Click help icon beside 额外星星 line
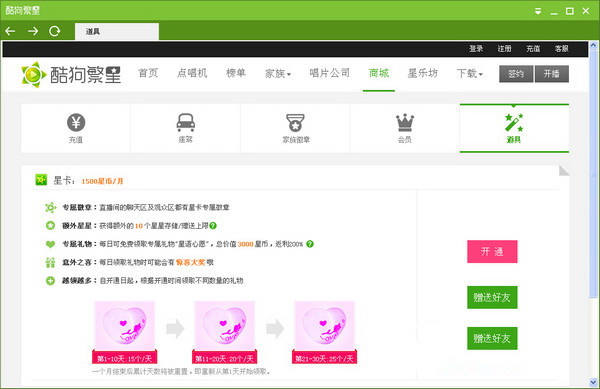 (213, 226)
